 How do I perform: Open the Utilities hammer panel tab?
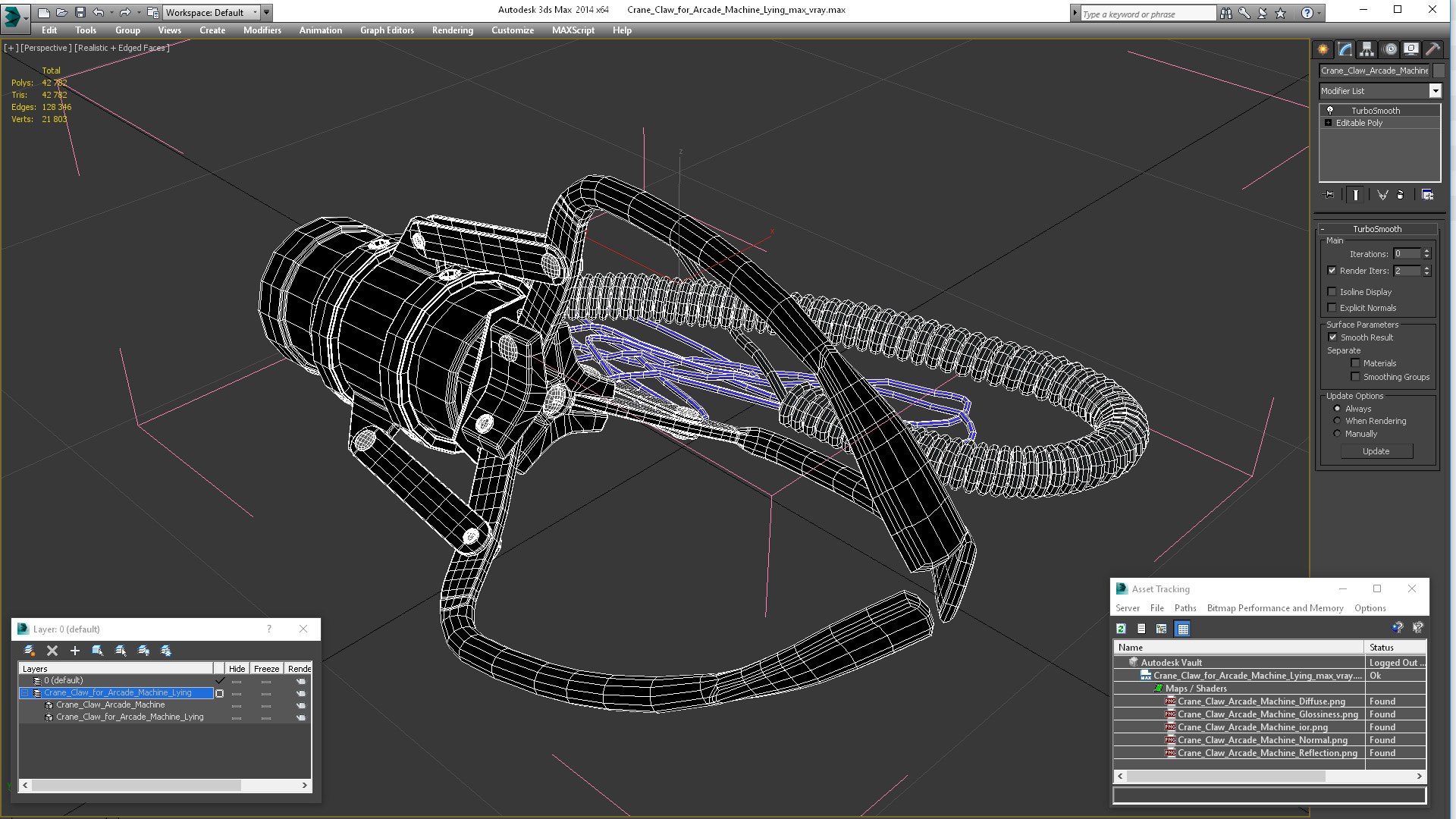(x=1432, y=49)
